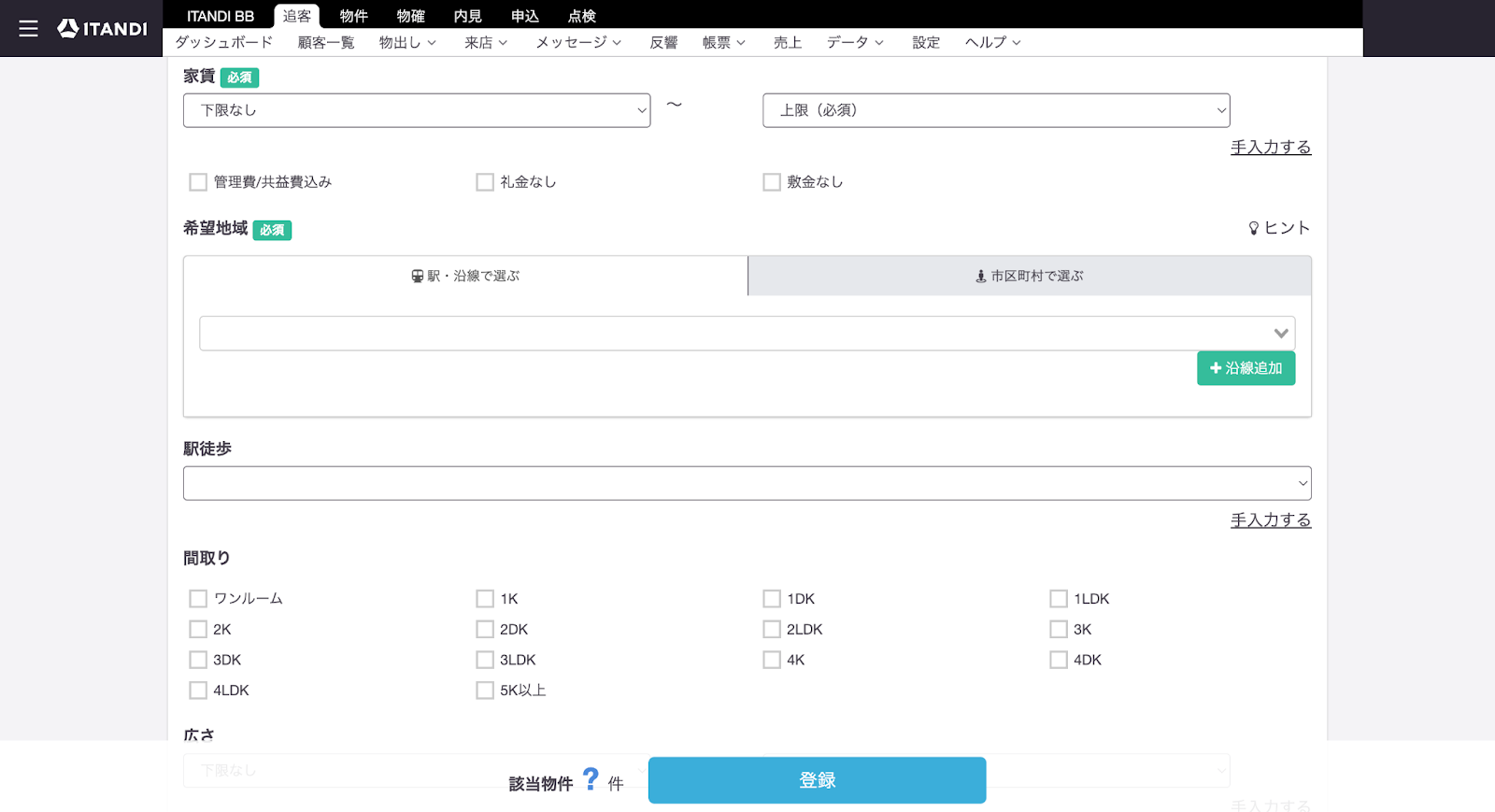Viewport: 1495px width, 812px height.
Task: Expand the 物出し menu
Action: 407,43
